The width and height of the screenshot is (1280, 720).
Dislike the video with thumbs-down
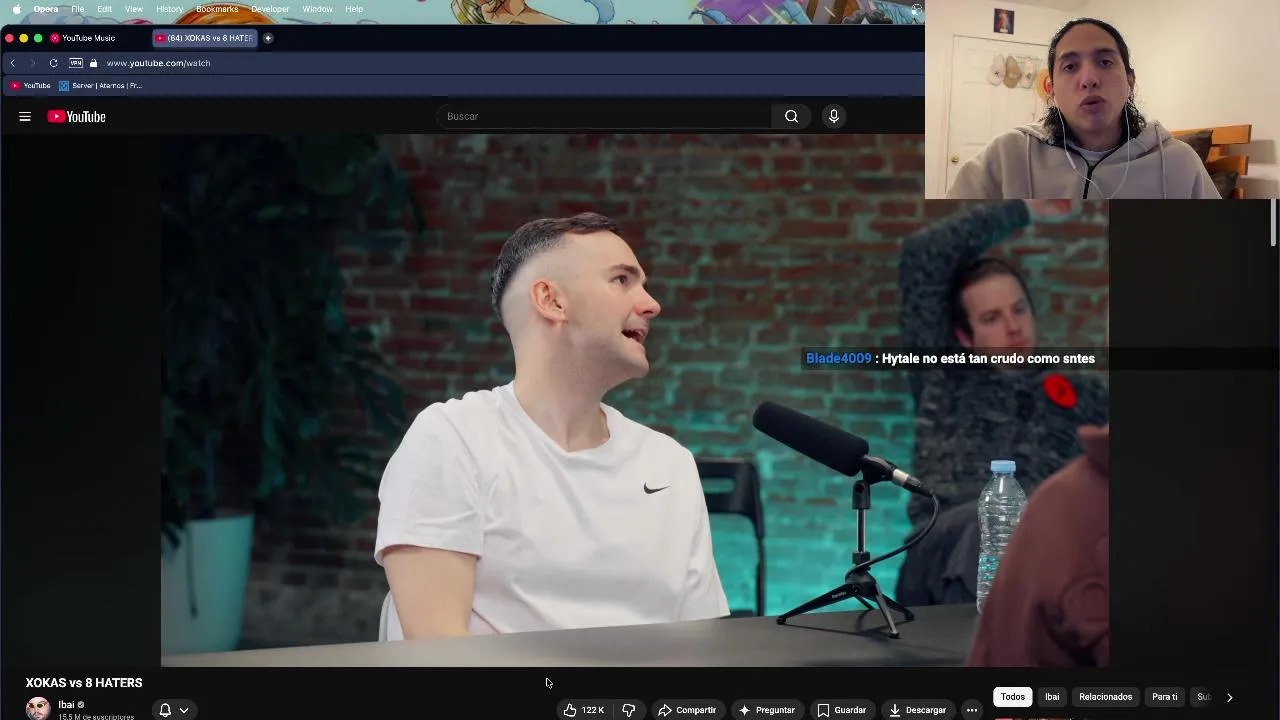tap(629, 710)
